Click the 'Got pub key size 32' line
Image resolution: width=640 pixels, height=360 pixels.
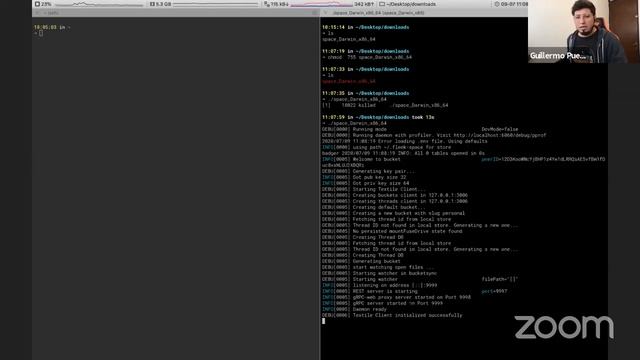[x=364, y=178]
